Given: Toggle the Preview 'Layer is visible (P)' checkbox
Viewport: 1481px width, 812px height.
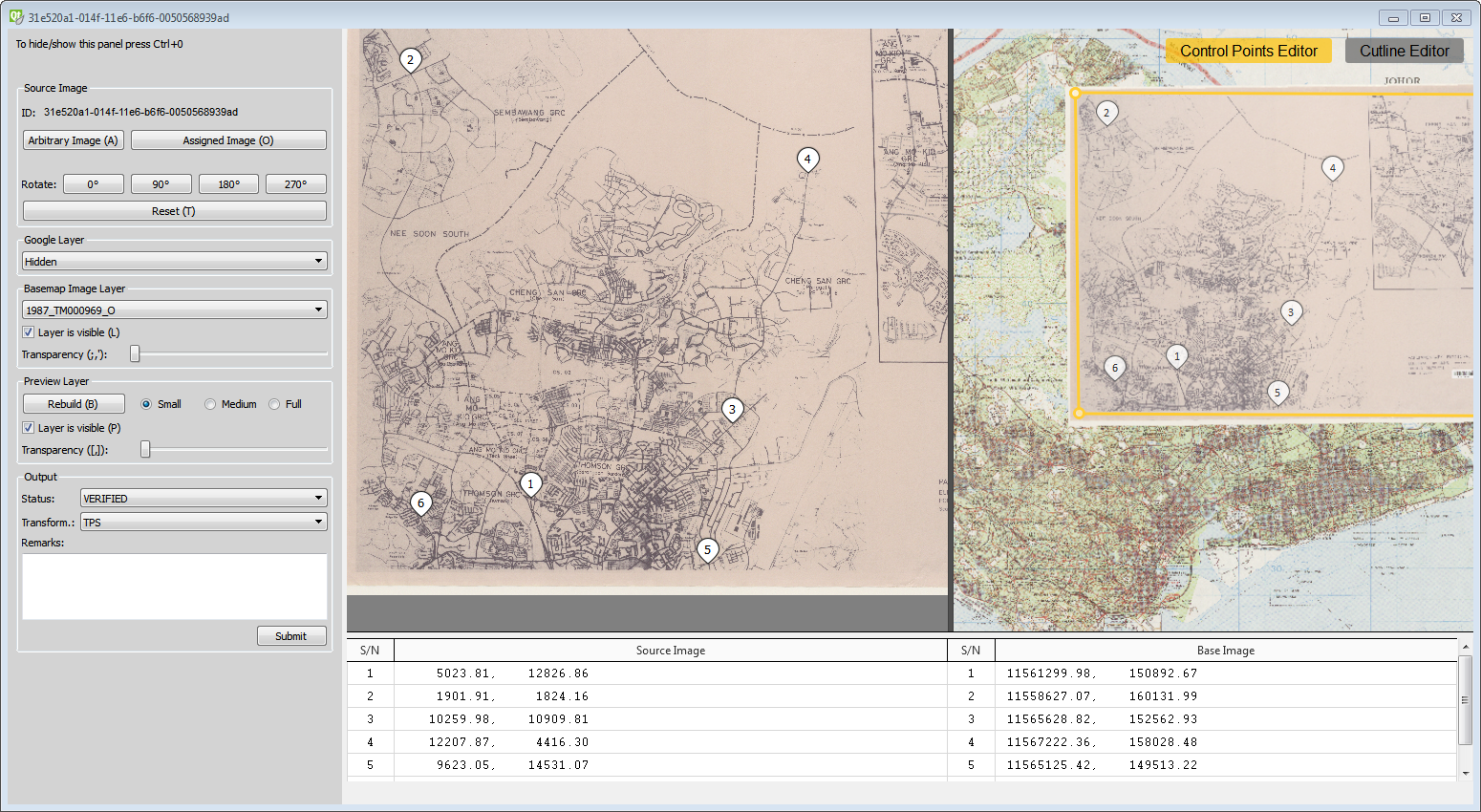Looking at the screenshot, I should click(28, 427).
